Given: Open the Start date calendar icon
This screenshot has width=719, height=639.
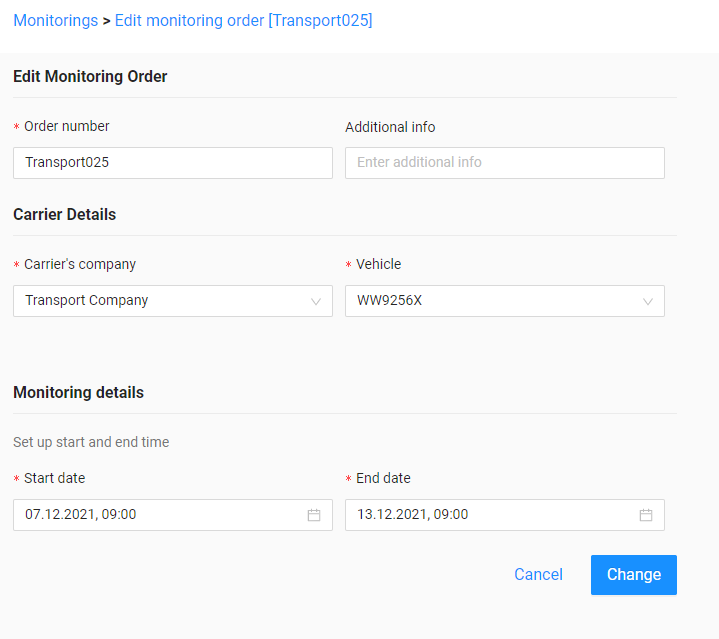Looking at the screenshot, I should coord(314,515).
